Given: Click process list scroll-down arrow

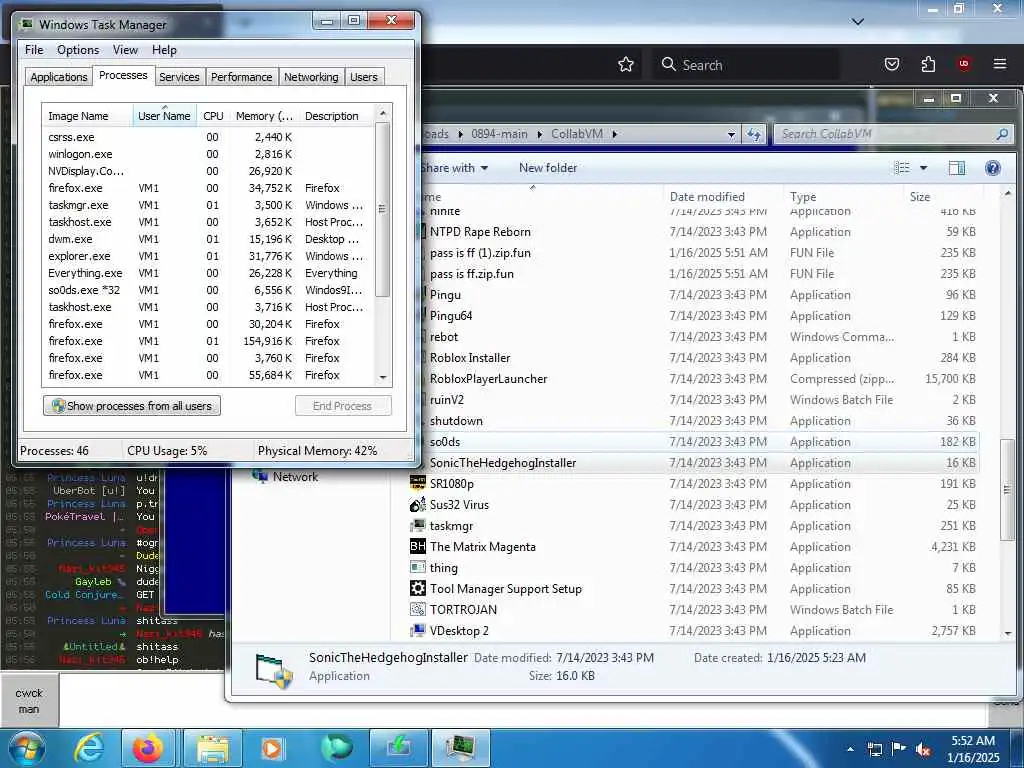Looking at the screenshot, I should coord(383,377).
